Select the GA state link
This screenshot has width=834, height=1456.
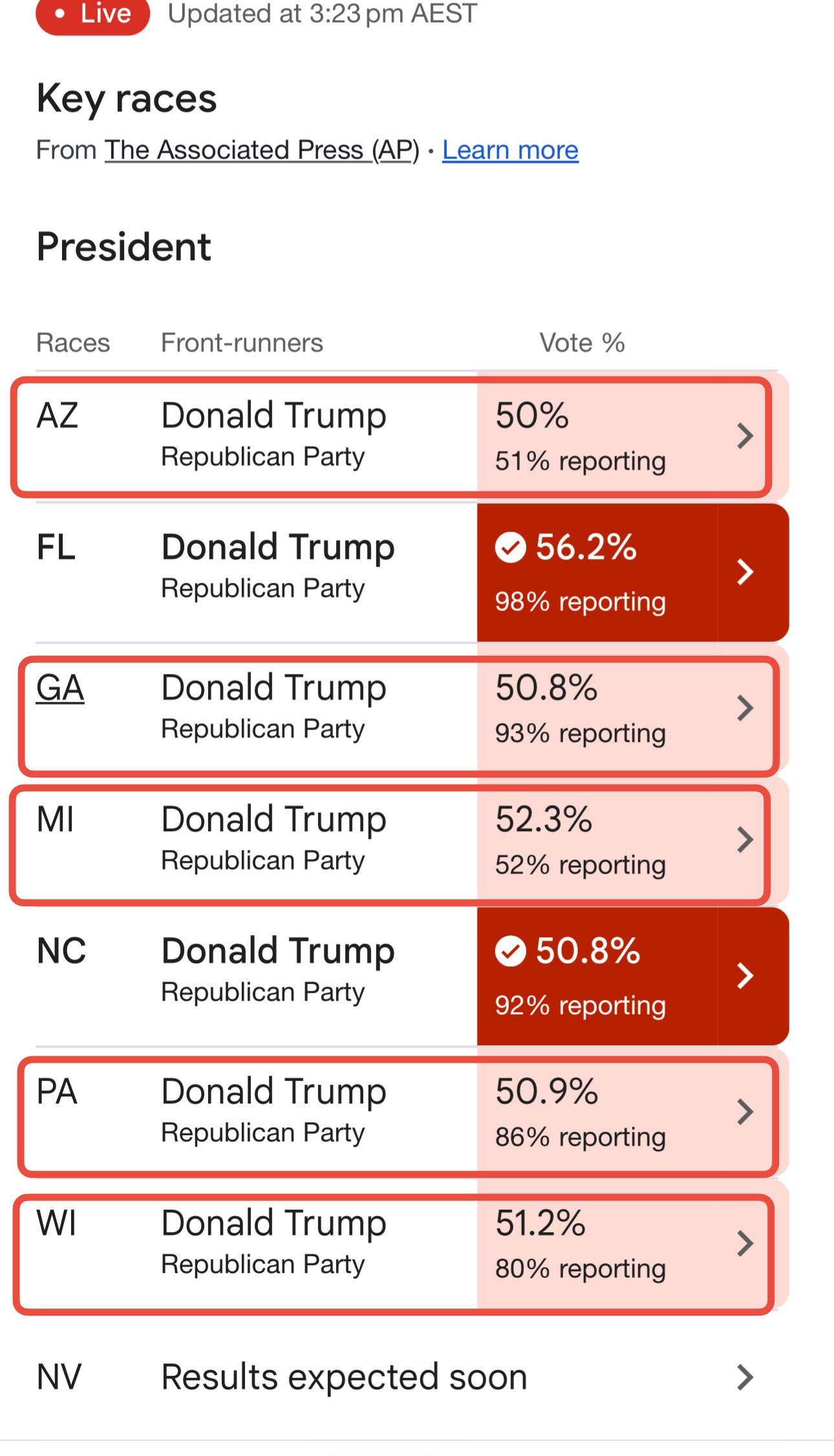tap(60, 688)
